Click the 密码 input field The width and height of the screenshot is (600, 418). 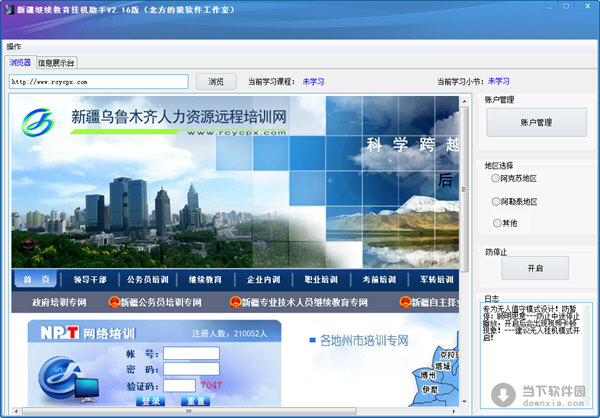[191, 369]
